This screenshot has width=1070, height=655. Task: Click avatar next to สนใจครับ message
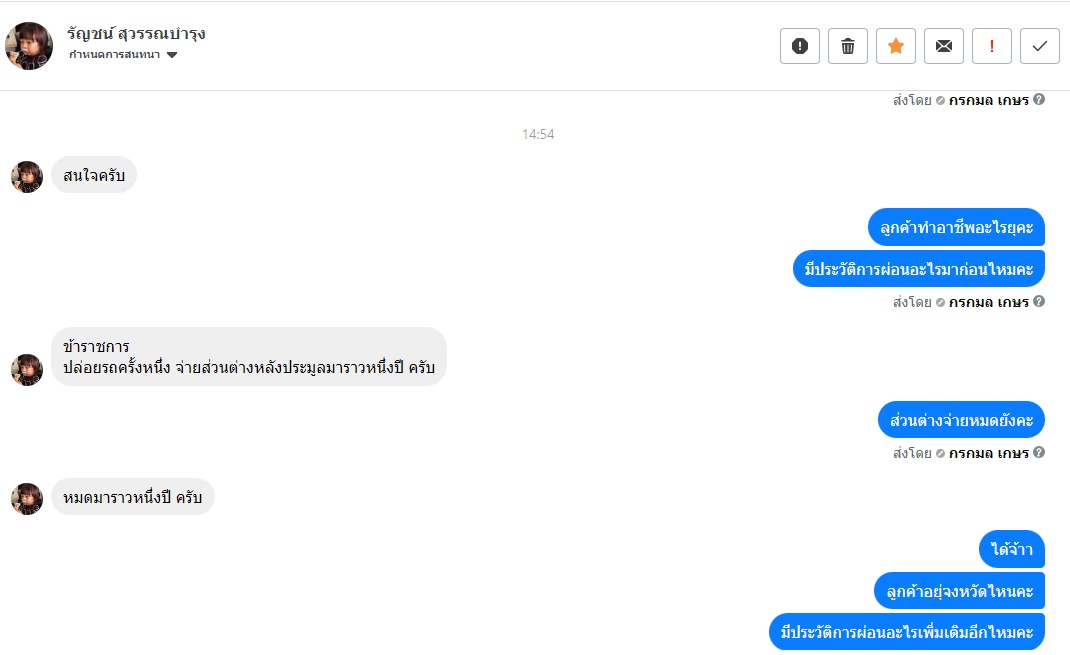point(27,177)
